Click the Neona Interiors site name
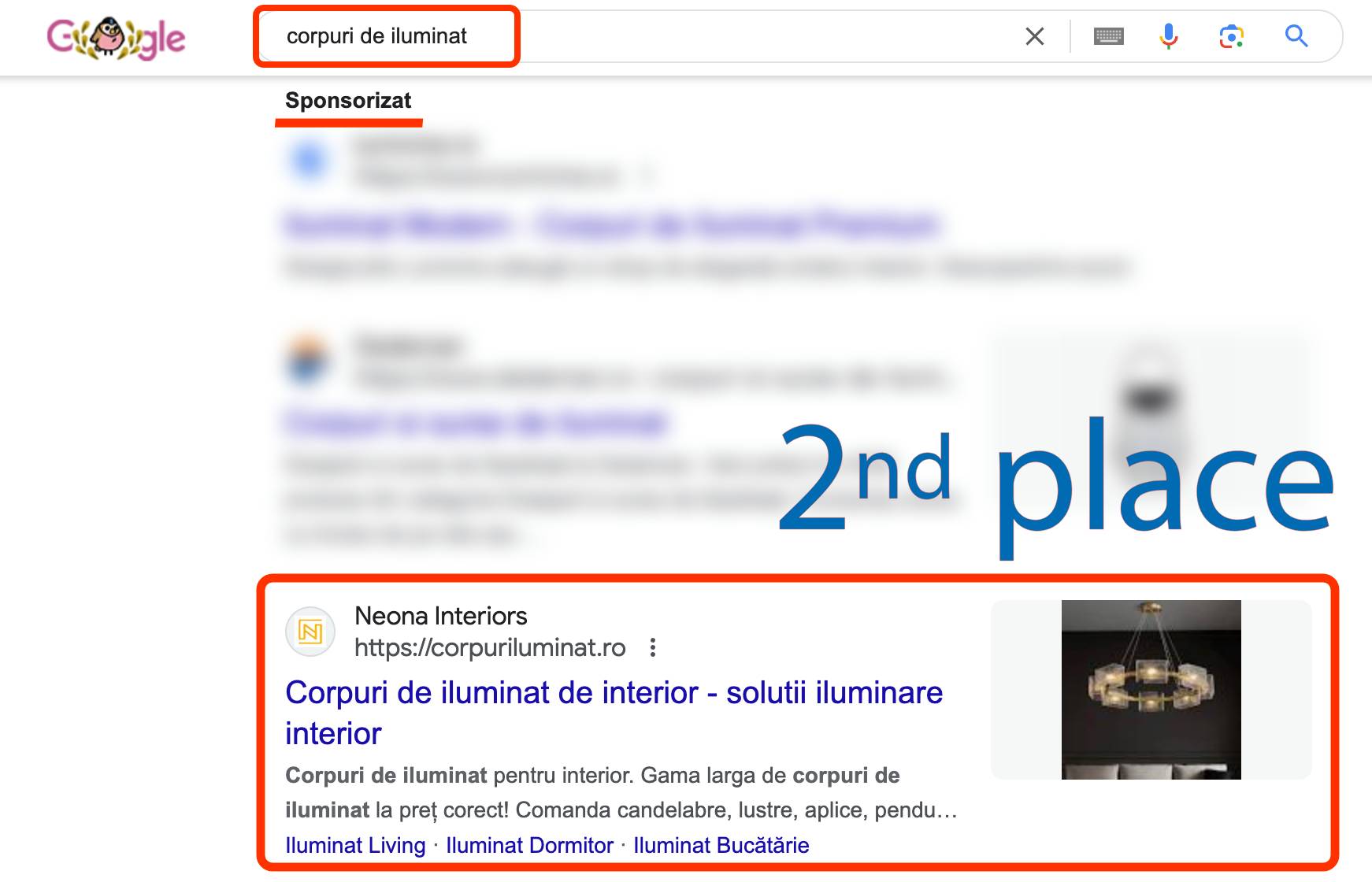 (x=441, y=616)
